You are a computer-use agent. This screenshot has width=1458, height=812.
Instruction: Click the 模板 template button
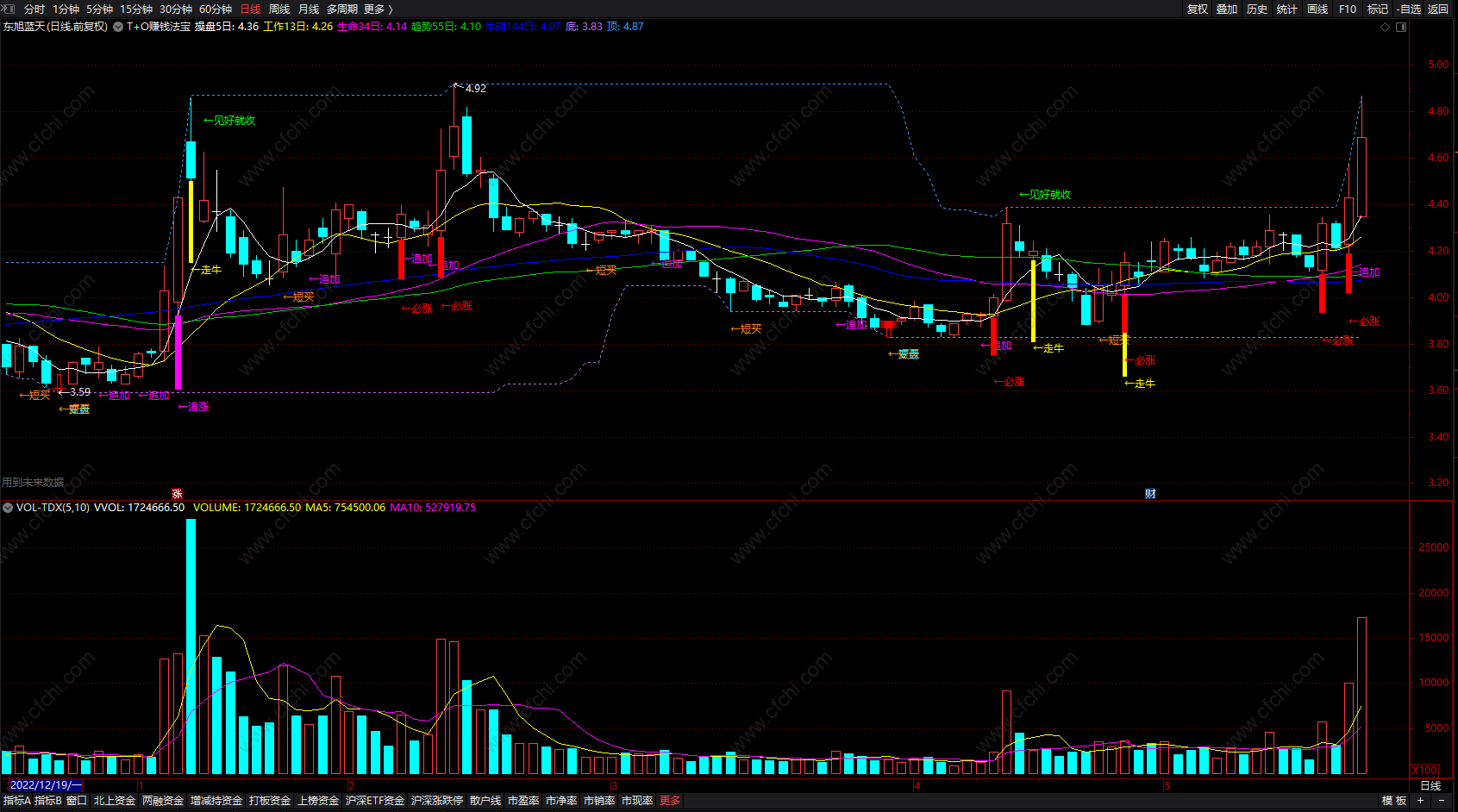[x=1394, y=801]
